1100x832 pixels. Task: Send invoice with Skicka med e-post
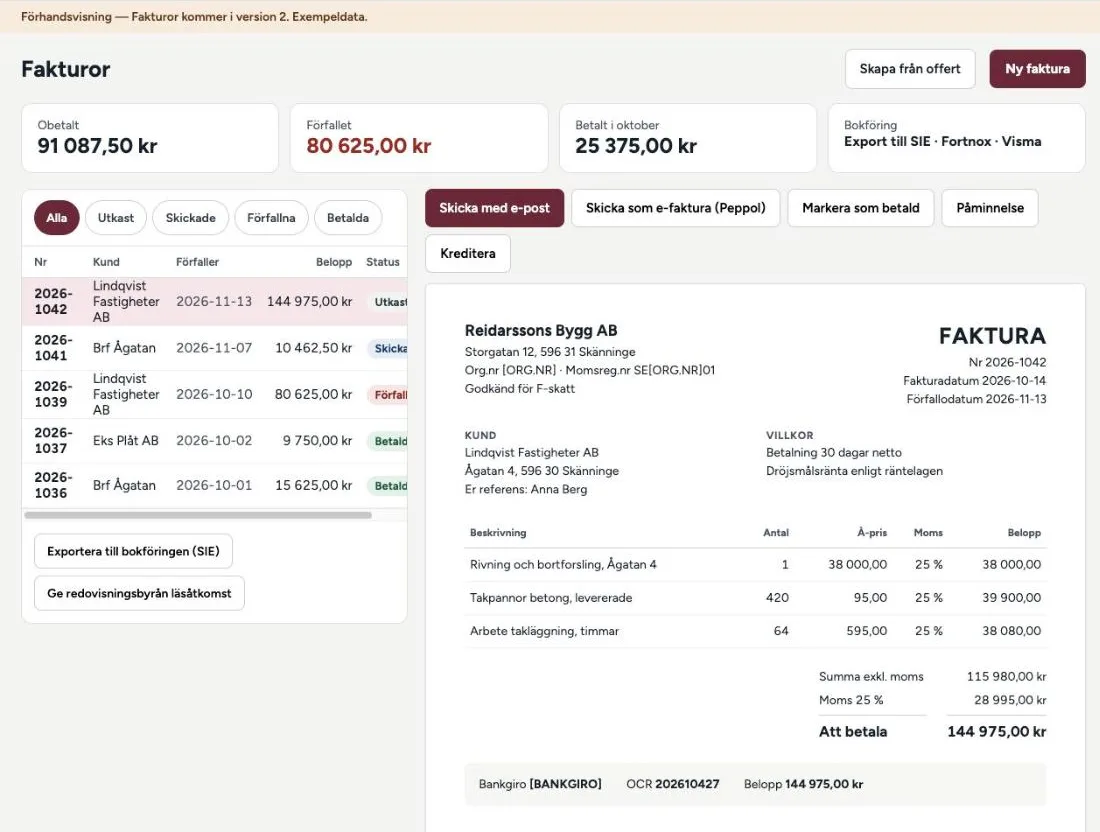coord(495,208)
